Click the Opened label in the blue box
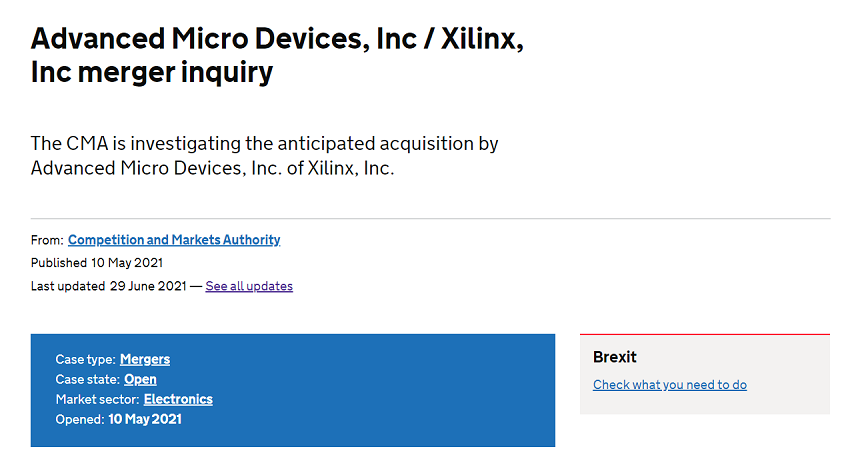Image resolution: width=860 pixels, height=463 pixels. click(80, 419)
